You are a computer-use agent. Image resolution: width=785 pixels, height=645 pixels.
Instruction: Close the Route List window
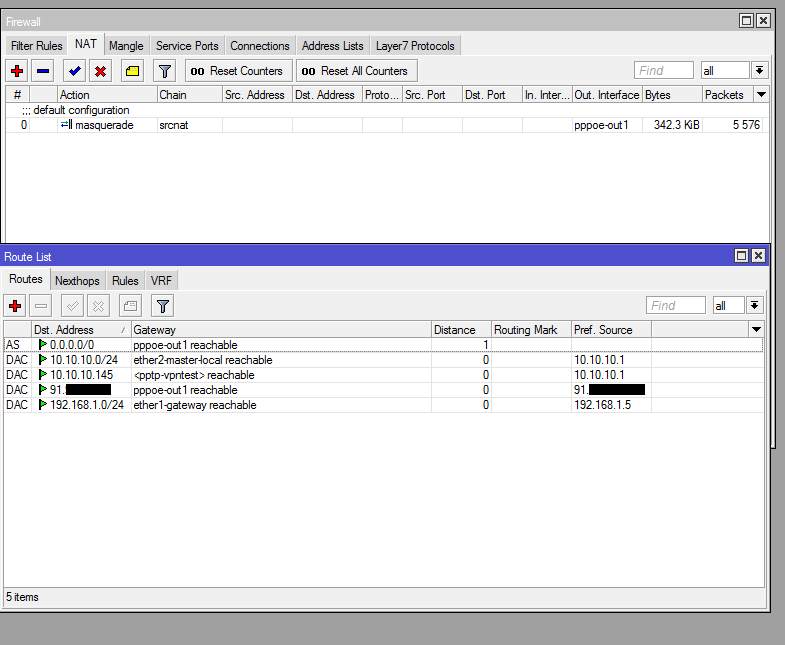pyautogui.click(x=758, y=256)
